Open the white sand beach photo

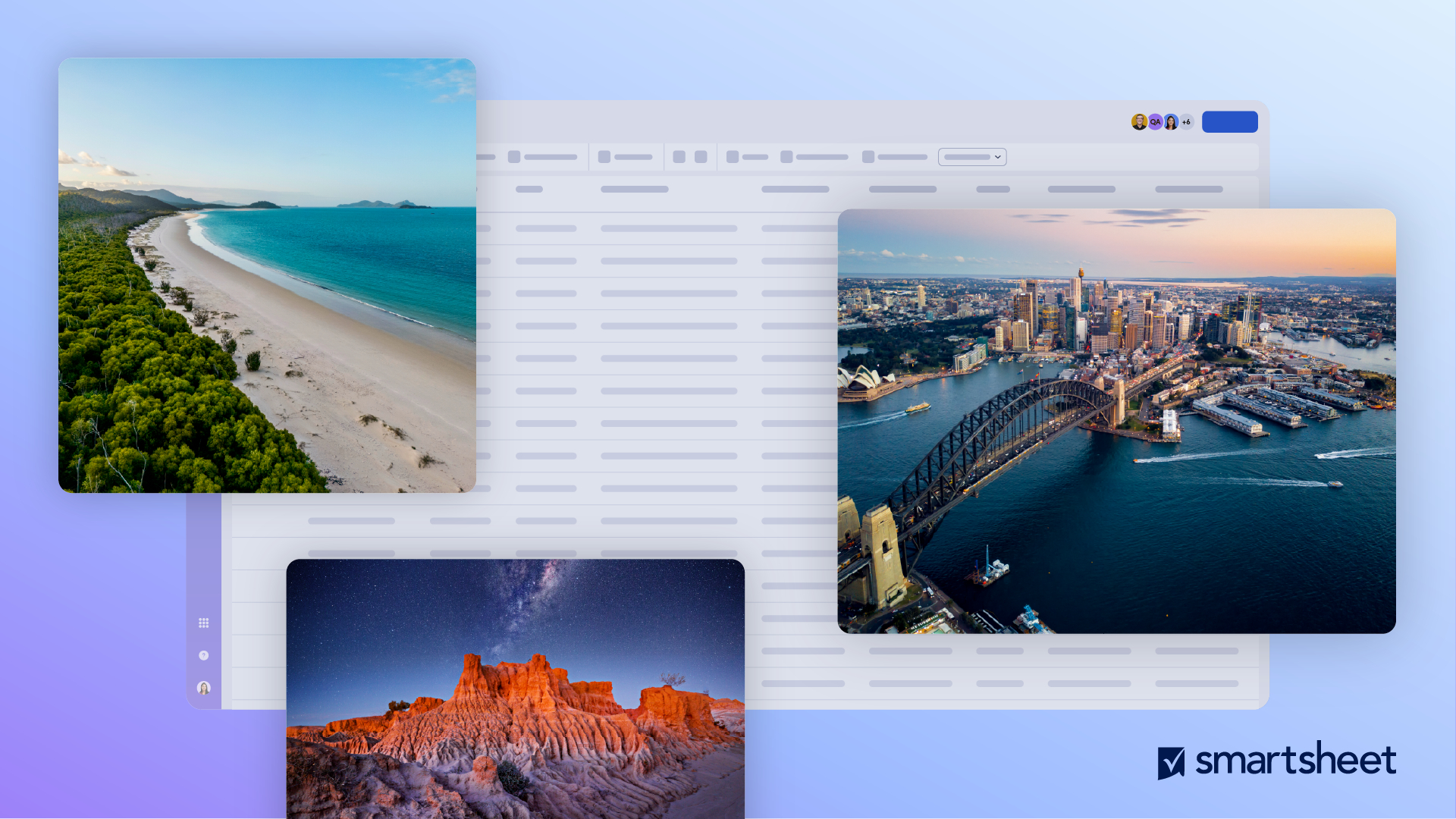(x=267, y=275)
